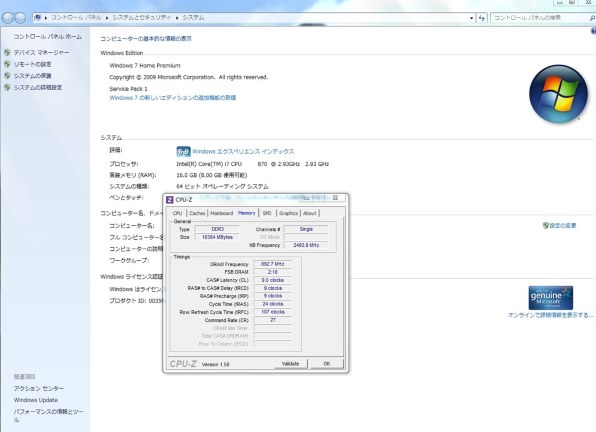The image size is (596, 432).
Task: Open the Windows エクスペリエンス インデックス link
Action: 243,152
